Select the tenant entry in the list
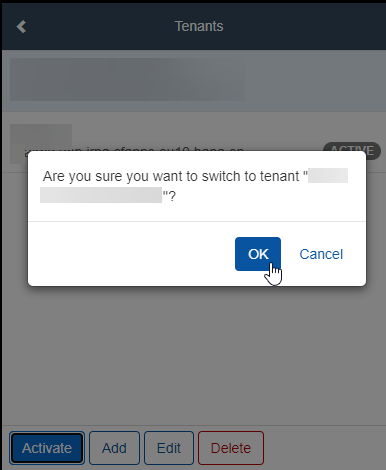 [x=194, y=142]
